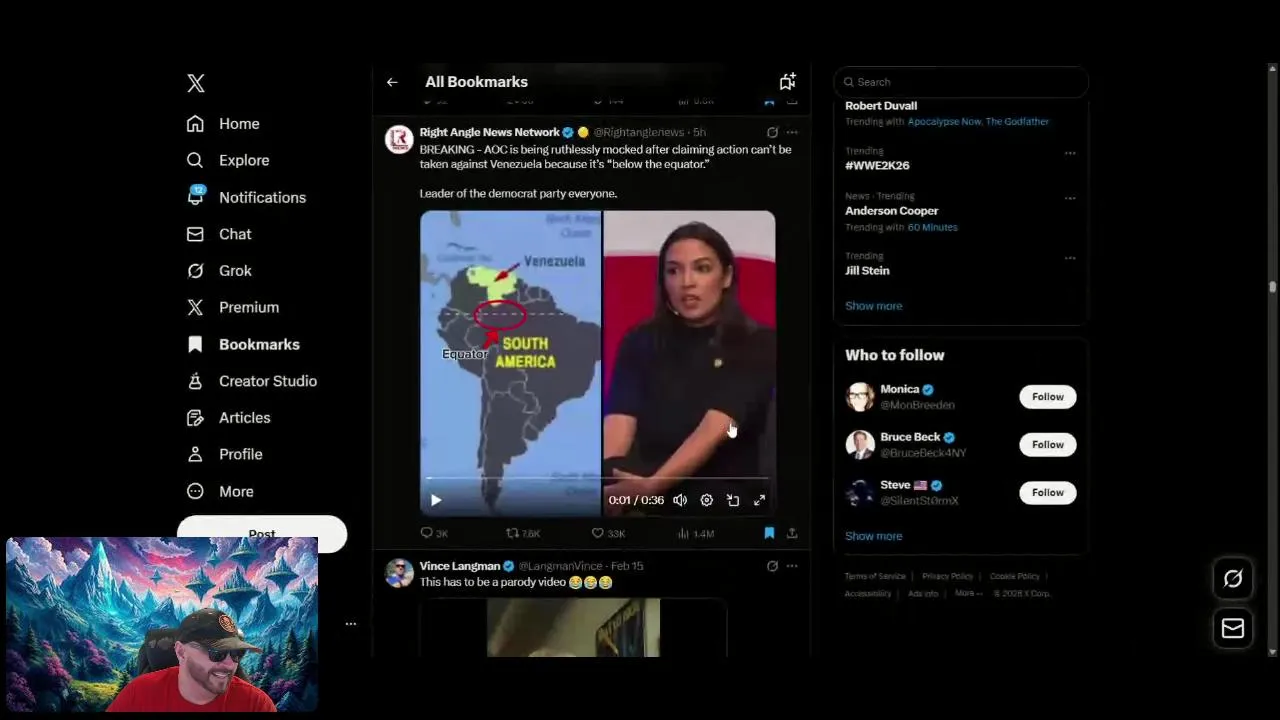Share the Right Angle News post
Screen dimensions: 1280x720
click(x=792, y=534)
